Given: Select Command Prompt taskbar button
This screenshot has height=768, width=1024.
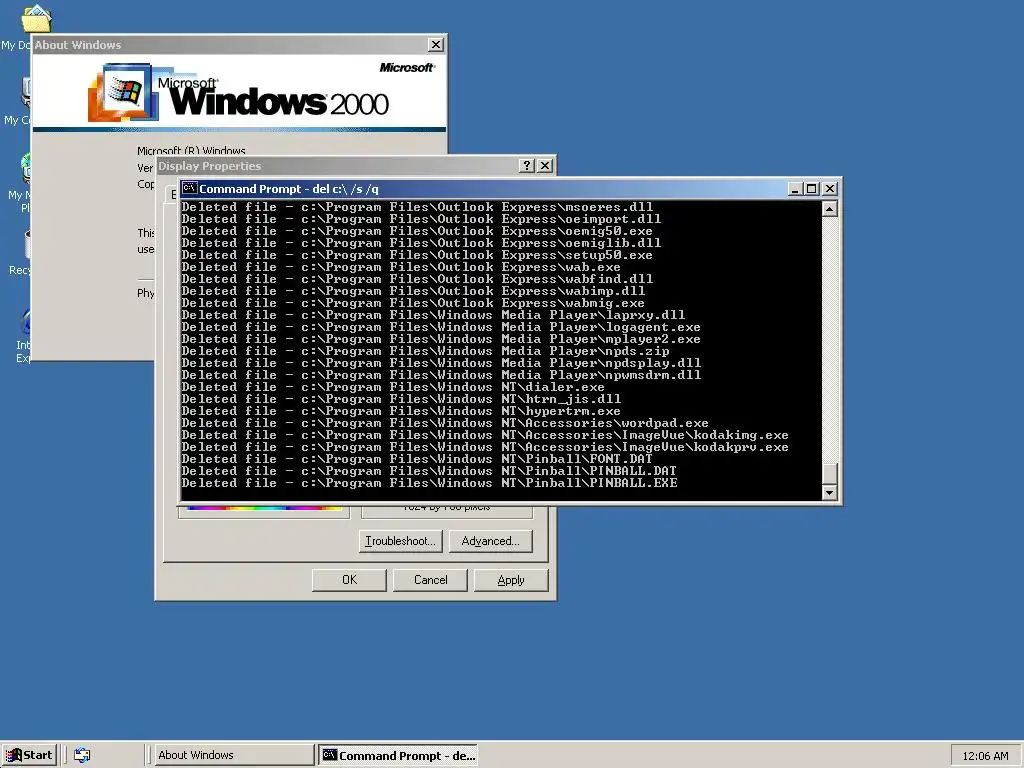Looking at the screenshot, I should click(x=398, y=755).
